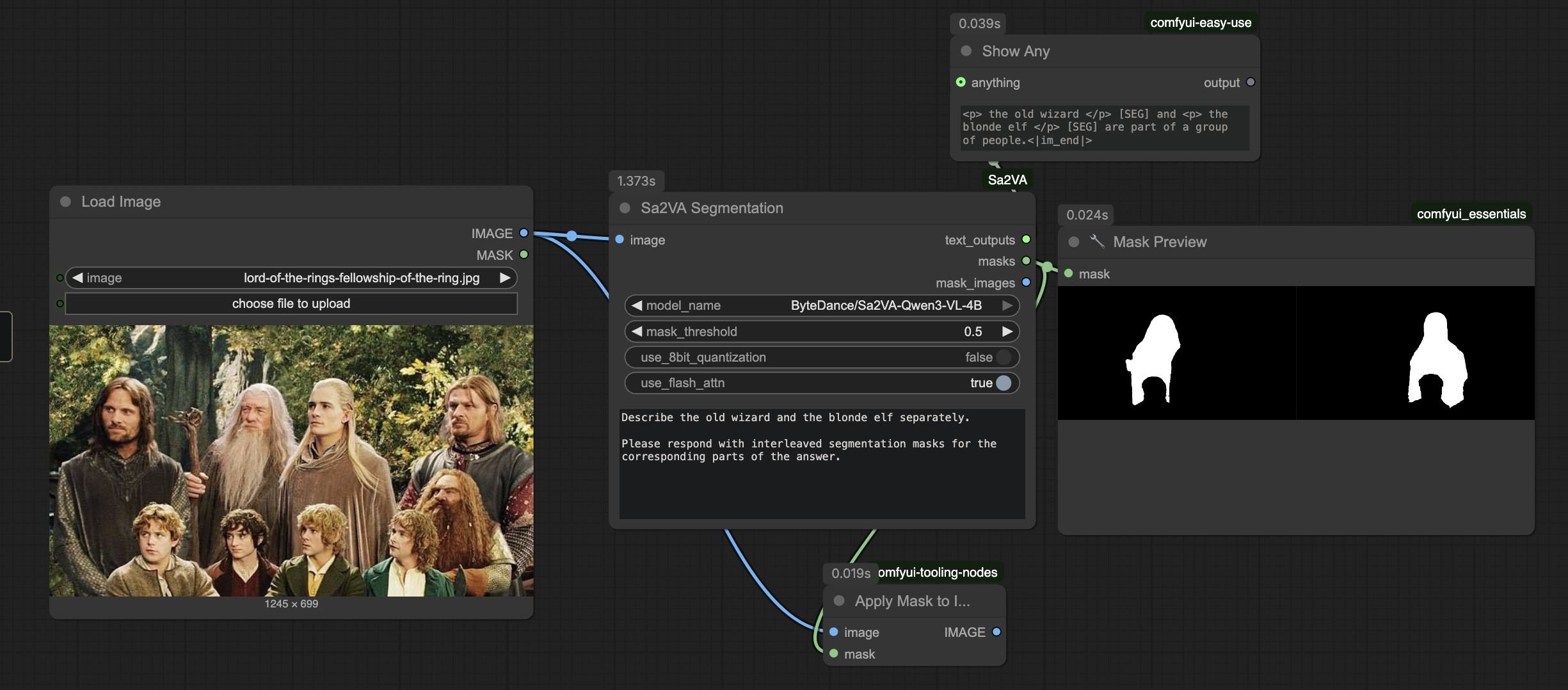The image size is (1568, 690).
Task: Select next image file with right arrow
Action: click(x=505, y=278)
